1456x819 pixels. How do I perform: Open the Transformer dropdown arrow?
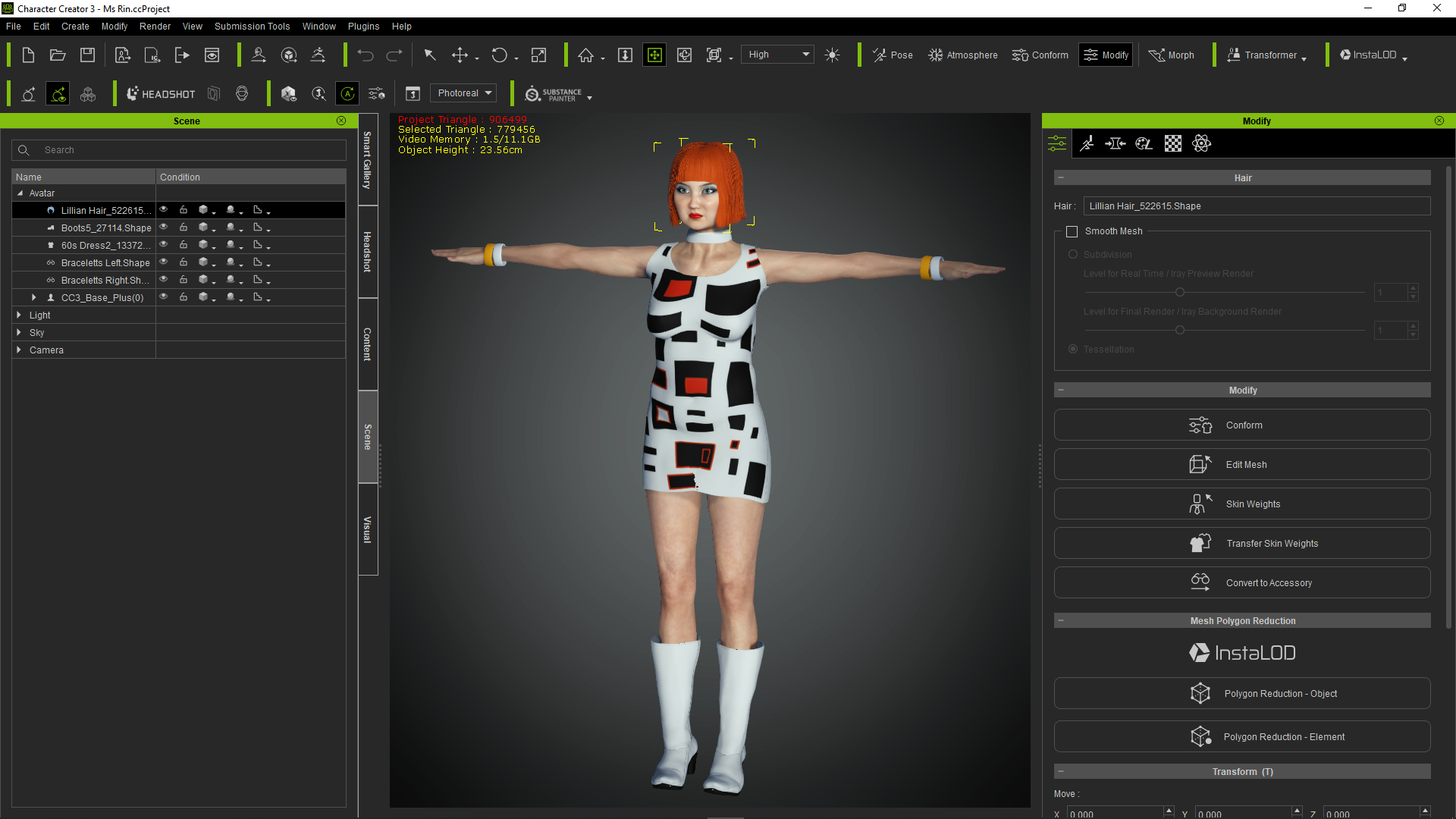point(1304,58)
